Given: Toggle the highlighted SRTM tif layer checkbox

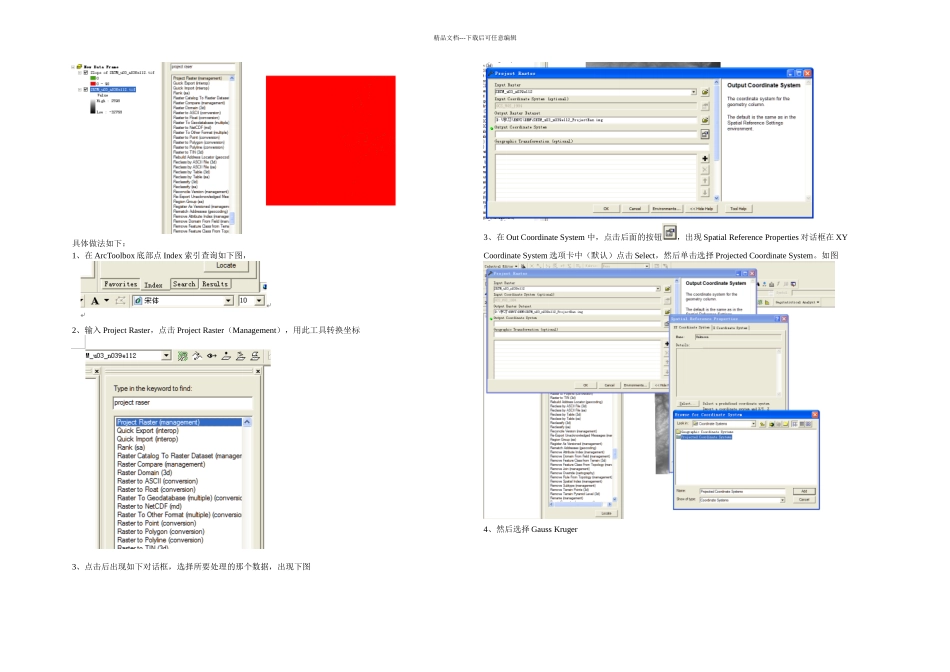Looking at the screenshot, I should pyautogui.click(x=86, y=89).
